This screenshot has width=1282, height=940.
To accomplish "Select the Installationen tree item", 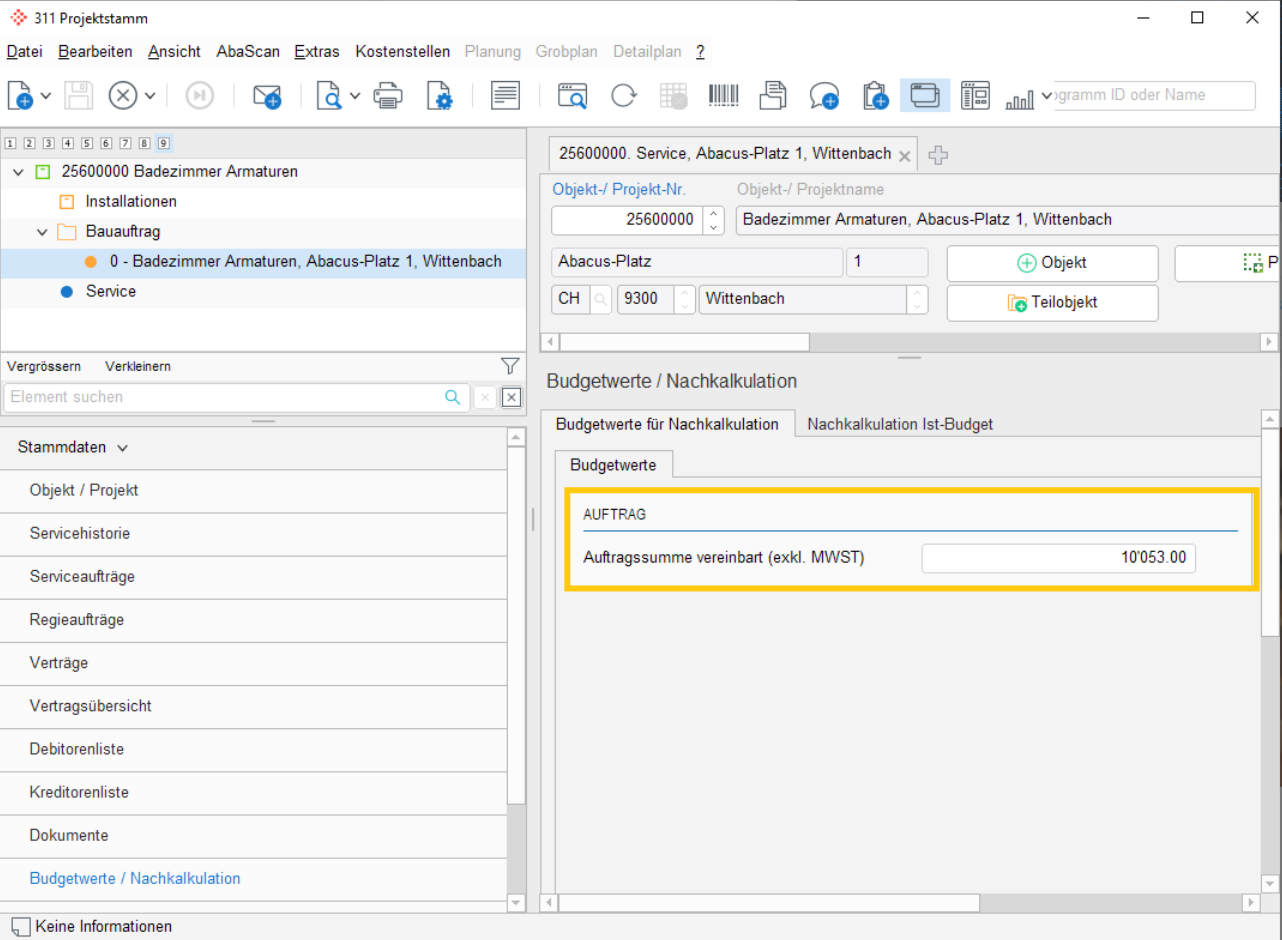I will point(131,201).
